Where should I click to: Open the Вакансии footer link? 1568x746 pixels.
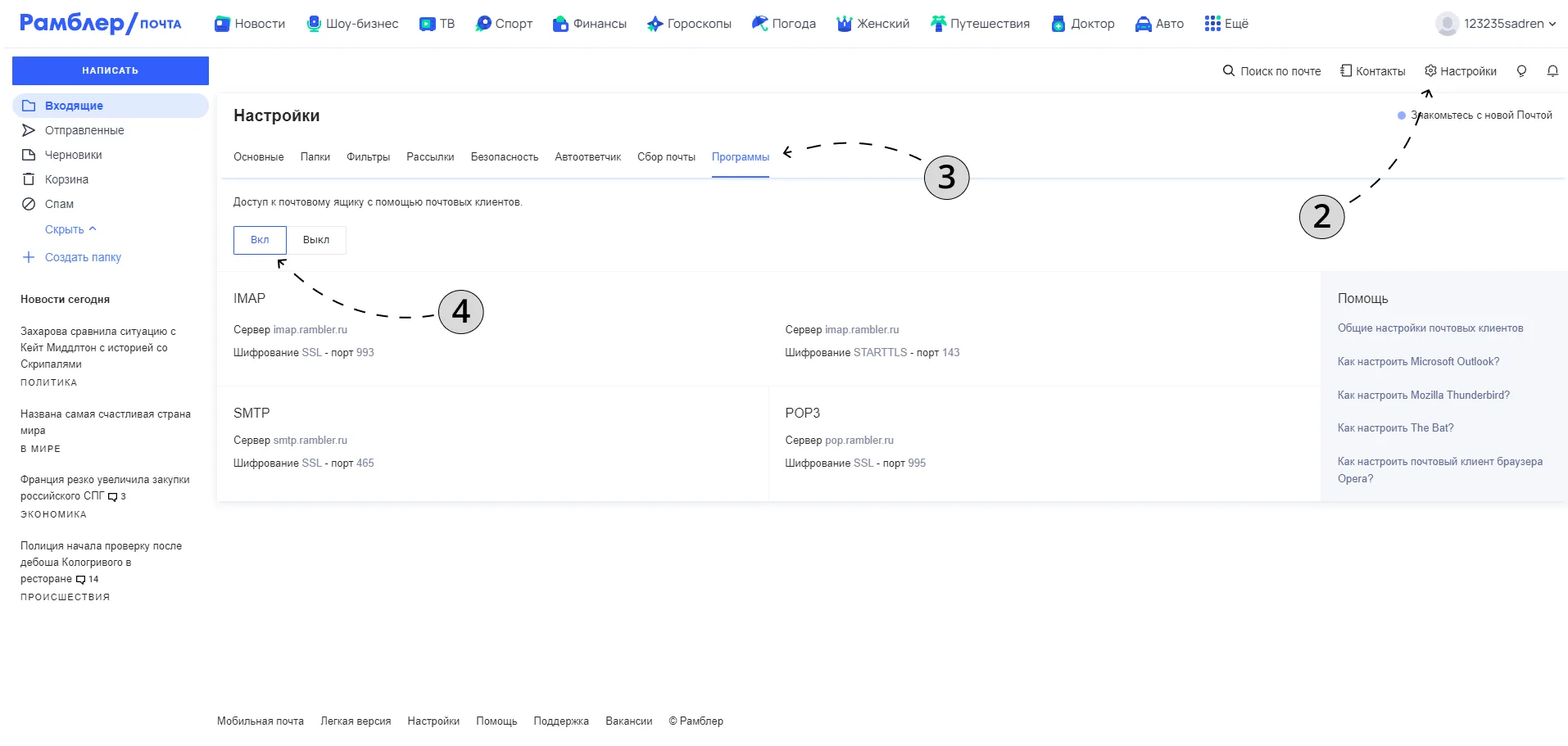coord(629,721)
